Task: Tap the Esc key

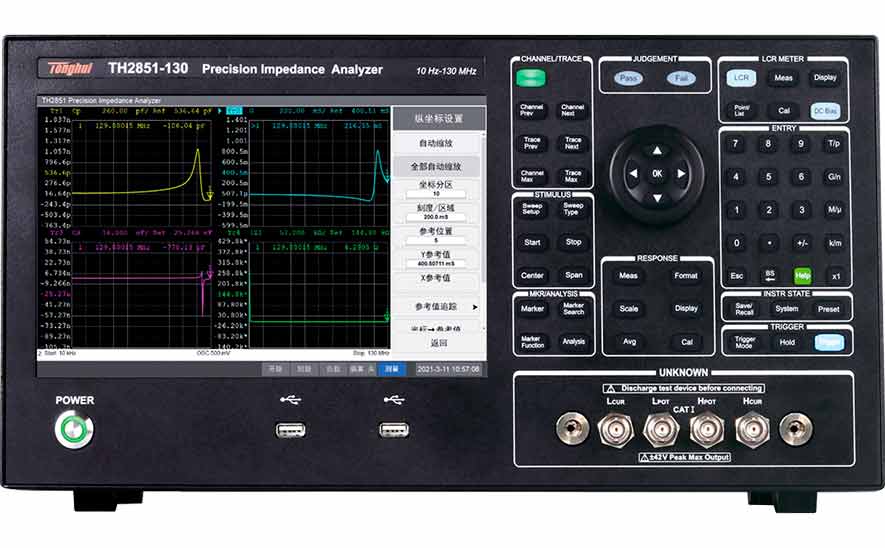Action: point(737,275)
